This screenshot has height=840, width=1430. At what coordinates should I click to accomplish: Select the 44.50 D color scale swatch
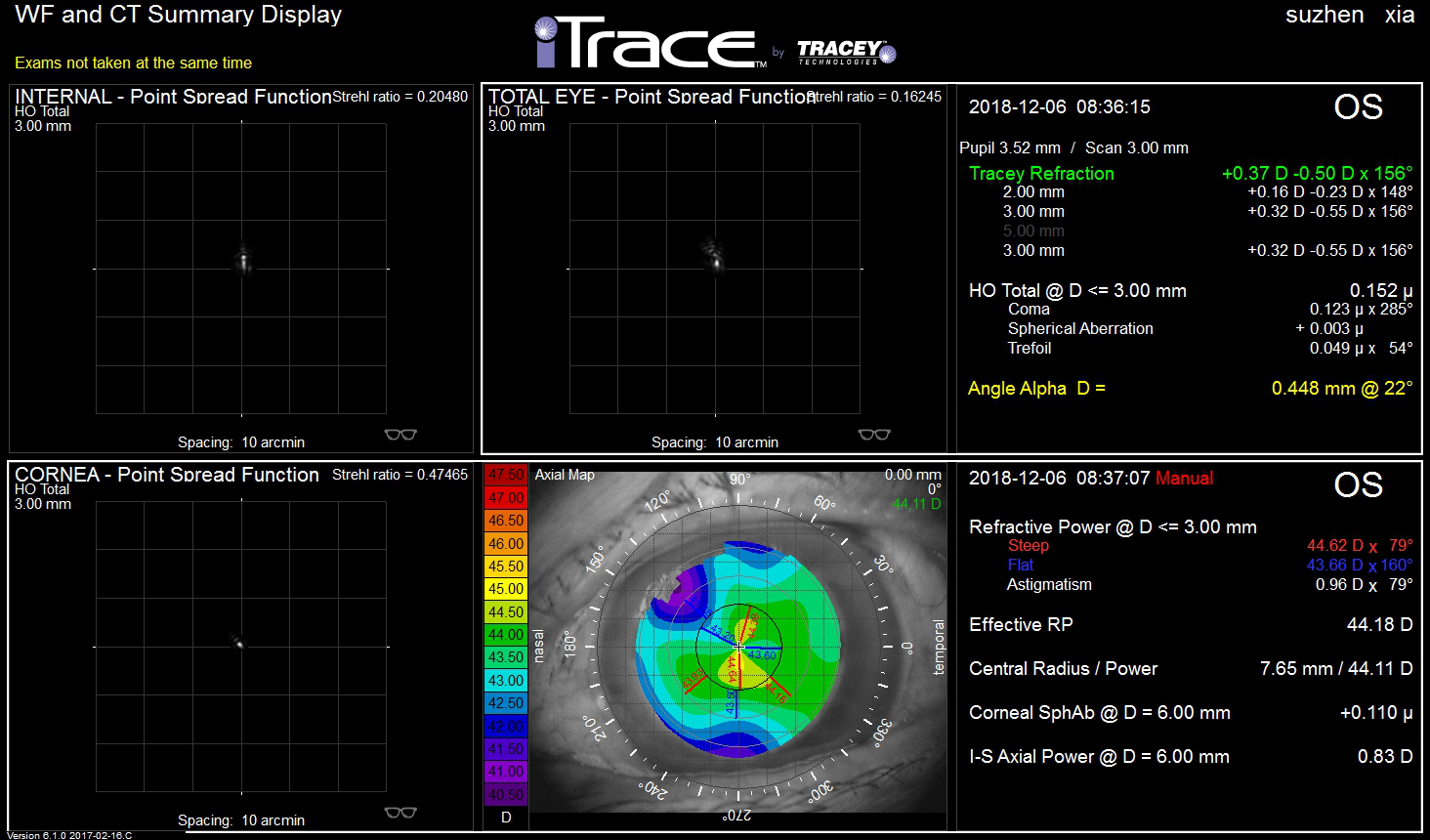pos(506,611)
